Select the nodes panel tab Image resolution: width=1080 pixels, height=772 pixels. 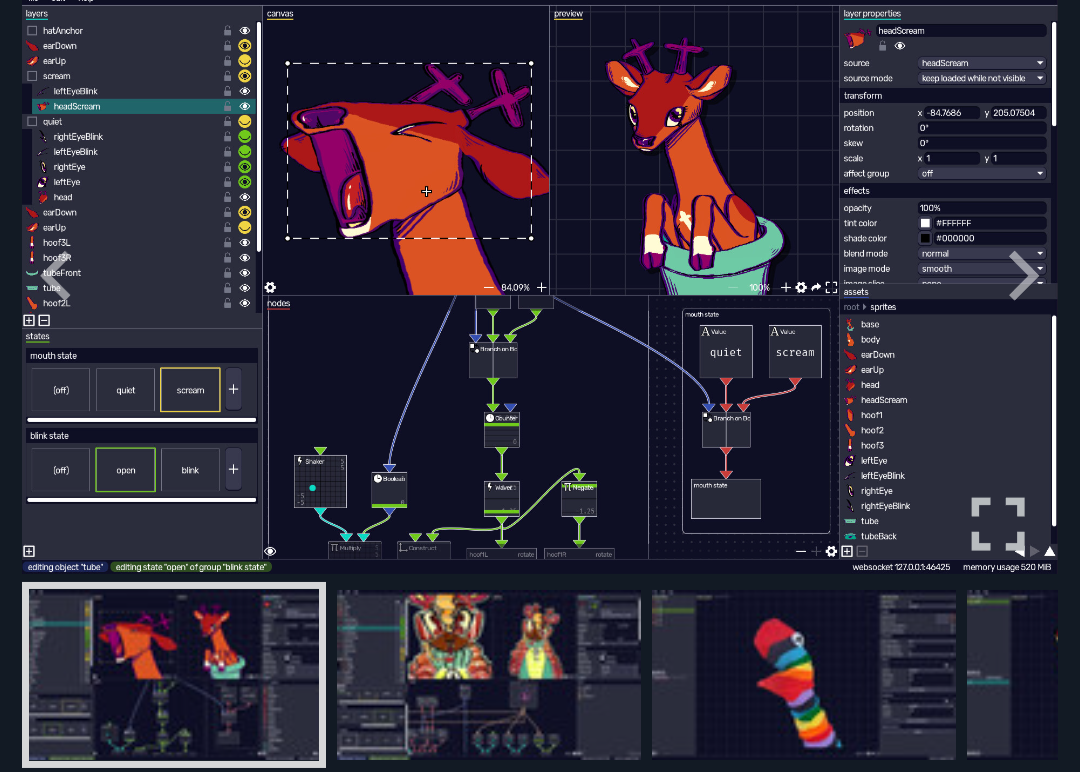tap(279, 303)
